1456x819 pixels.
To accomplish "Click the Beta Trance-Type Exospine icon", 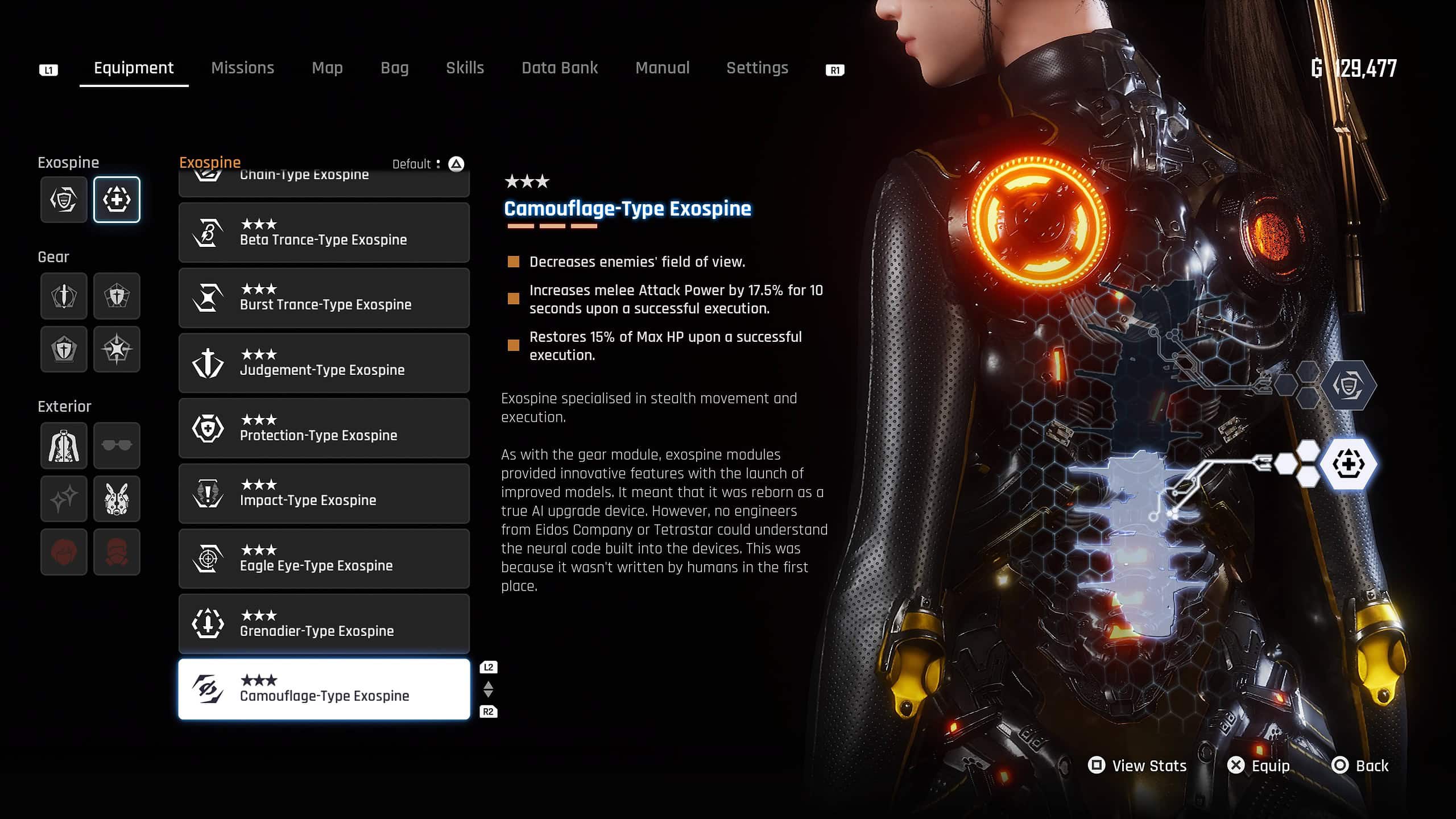I will [x=208, y=233].
